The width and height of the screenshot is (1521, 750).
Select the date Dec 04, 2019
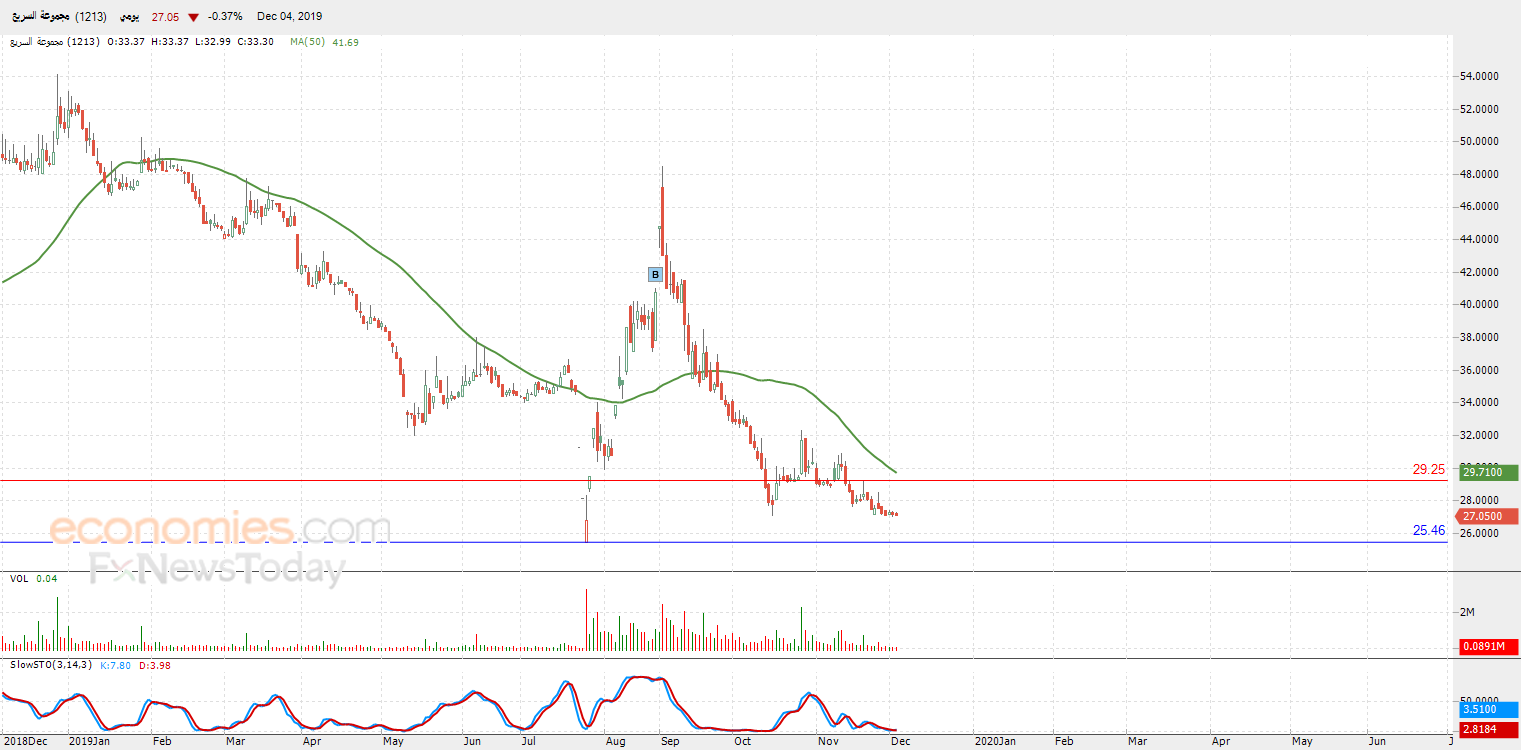pos(290,17)
